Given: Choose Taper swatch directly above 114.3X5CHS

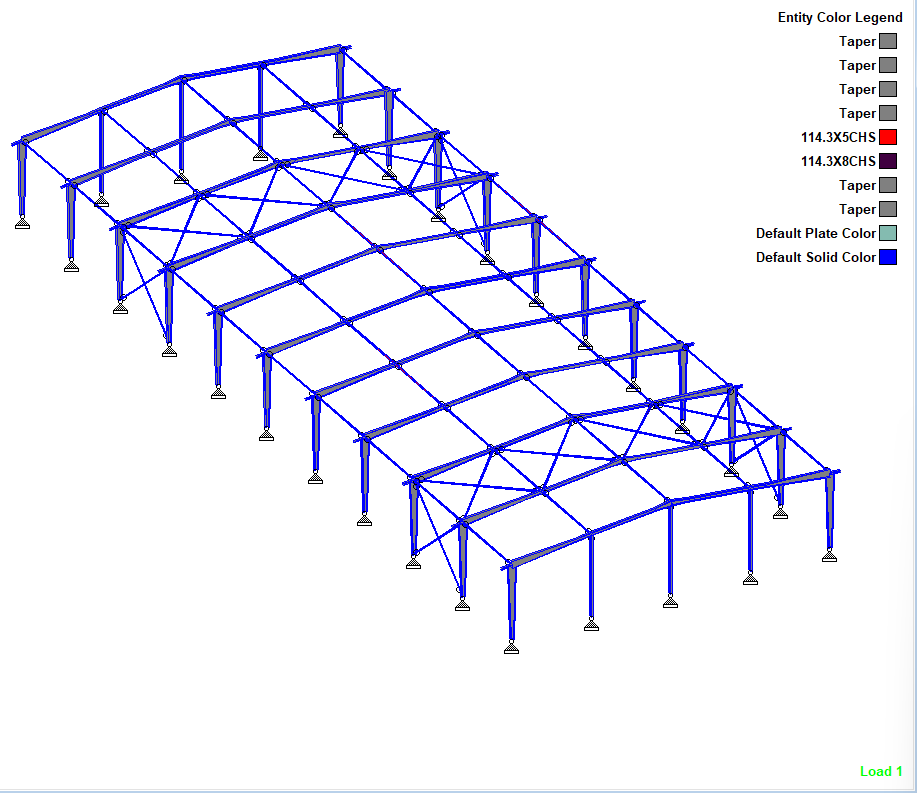Looking at the screenshot, I should pyautogui.click(x=888, y=113).
